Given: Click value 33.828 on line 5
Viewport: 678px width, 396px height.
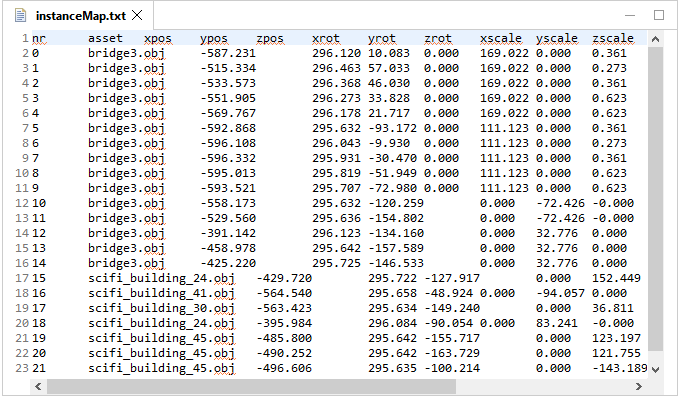Looking at the screenshot, I should point(389,98).
